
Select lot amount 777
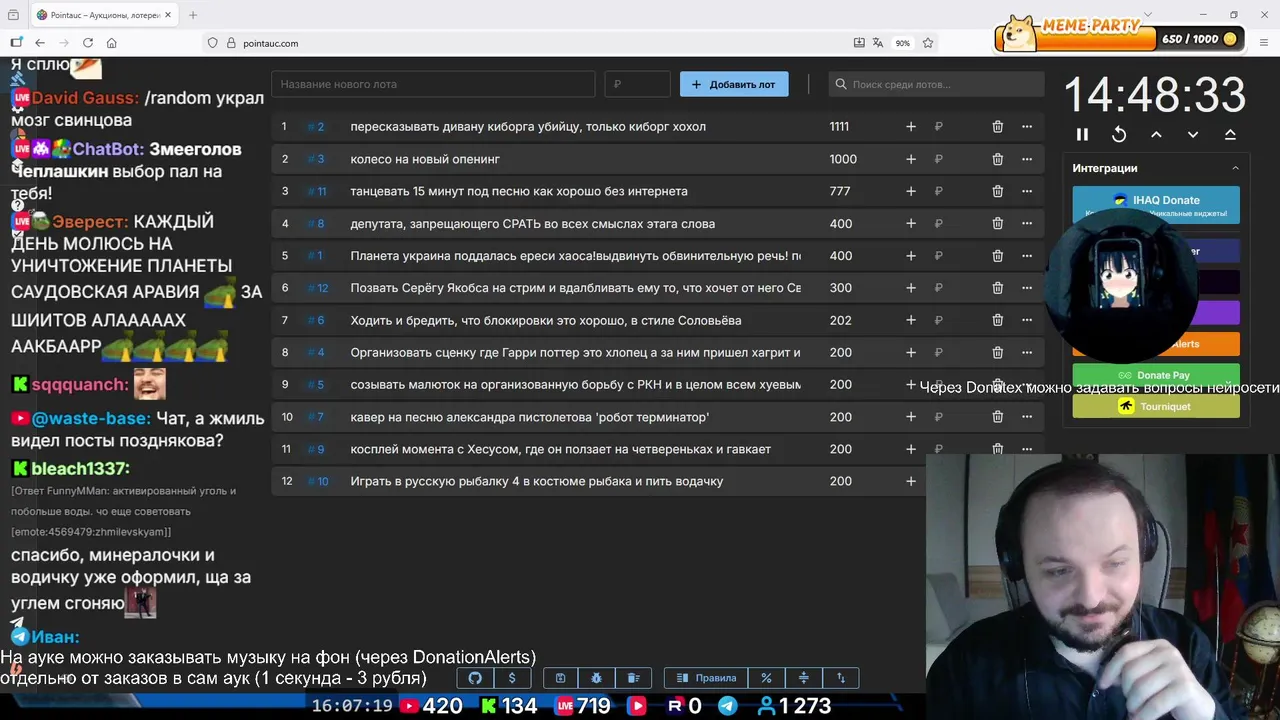pyautogui.click(x=840, y=191)
